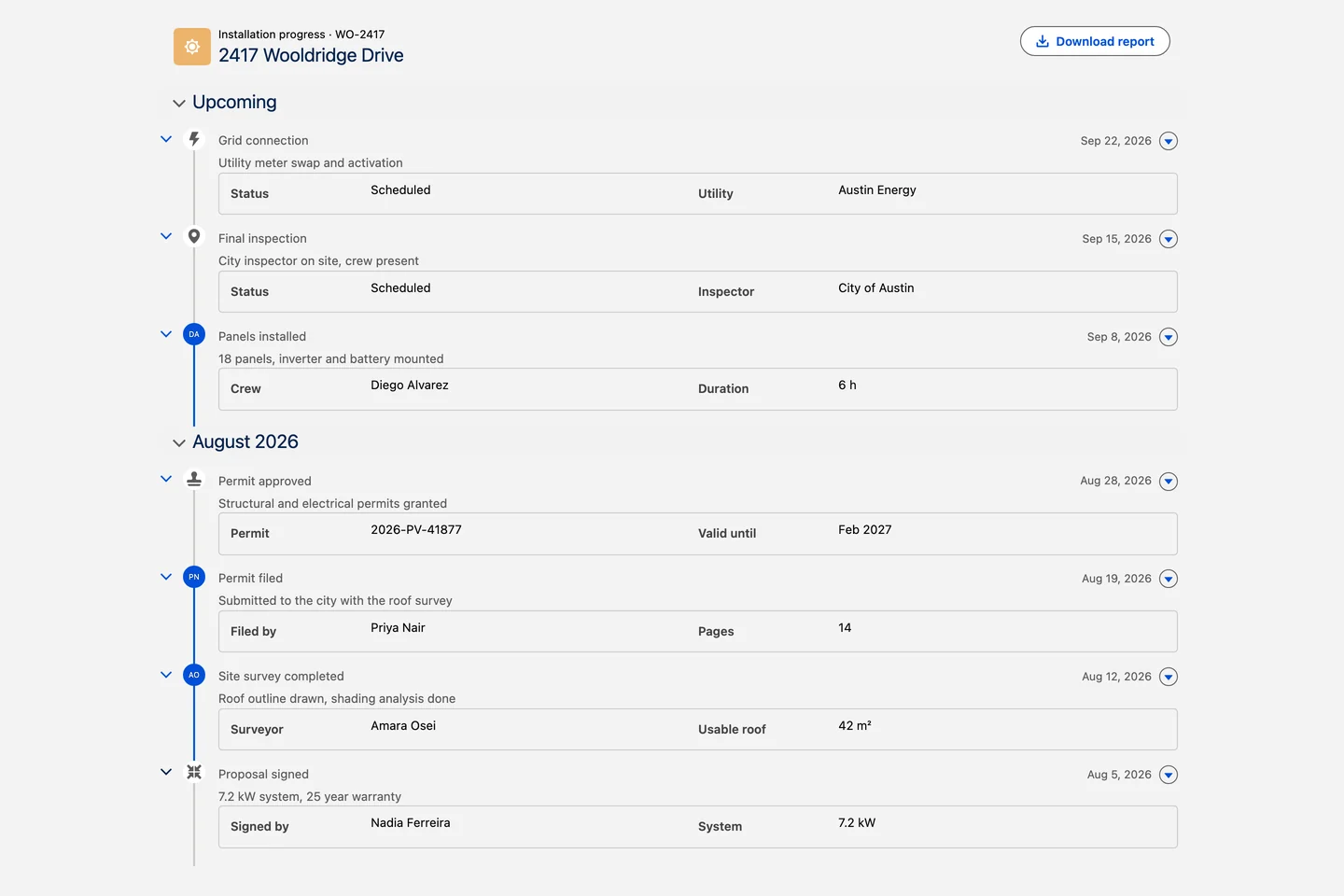This screenshot has width=1344, height=896.
Task: Click the Final inspection entry title
Action: coord(262,239)
